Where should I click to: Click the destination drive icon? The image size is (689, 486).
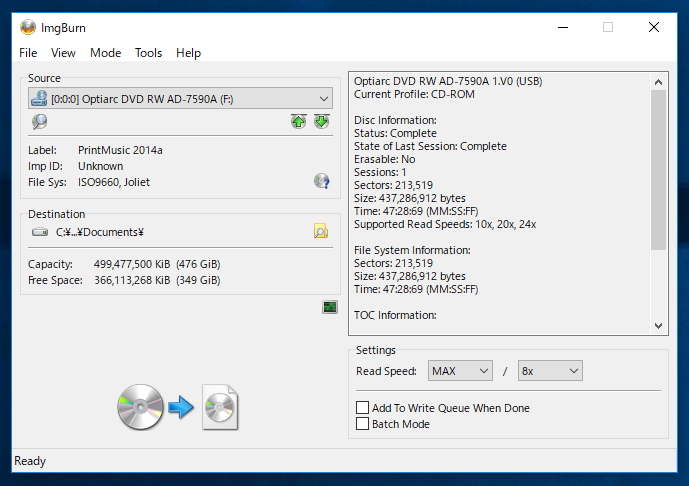40,232
